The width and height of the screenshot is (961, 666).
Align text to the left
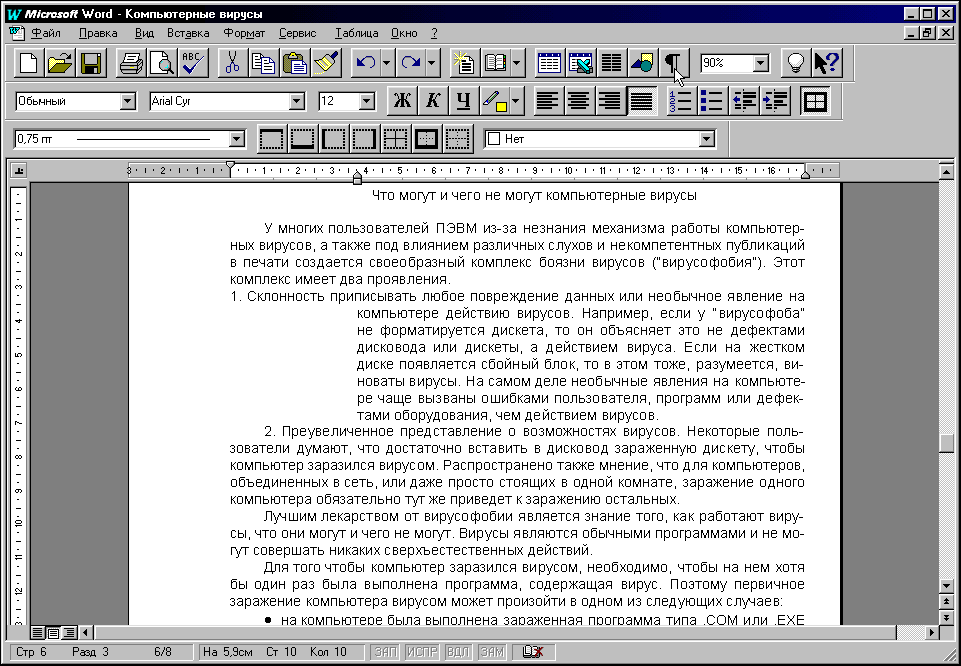click(x=548, y=101)
